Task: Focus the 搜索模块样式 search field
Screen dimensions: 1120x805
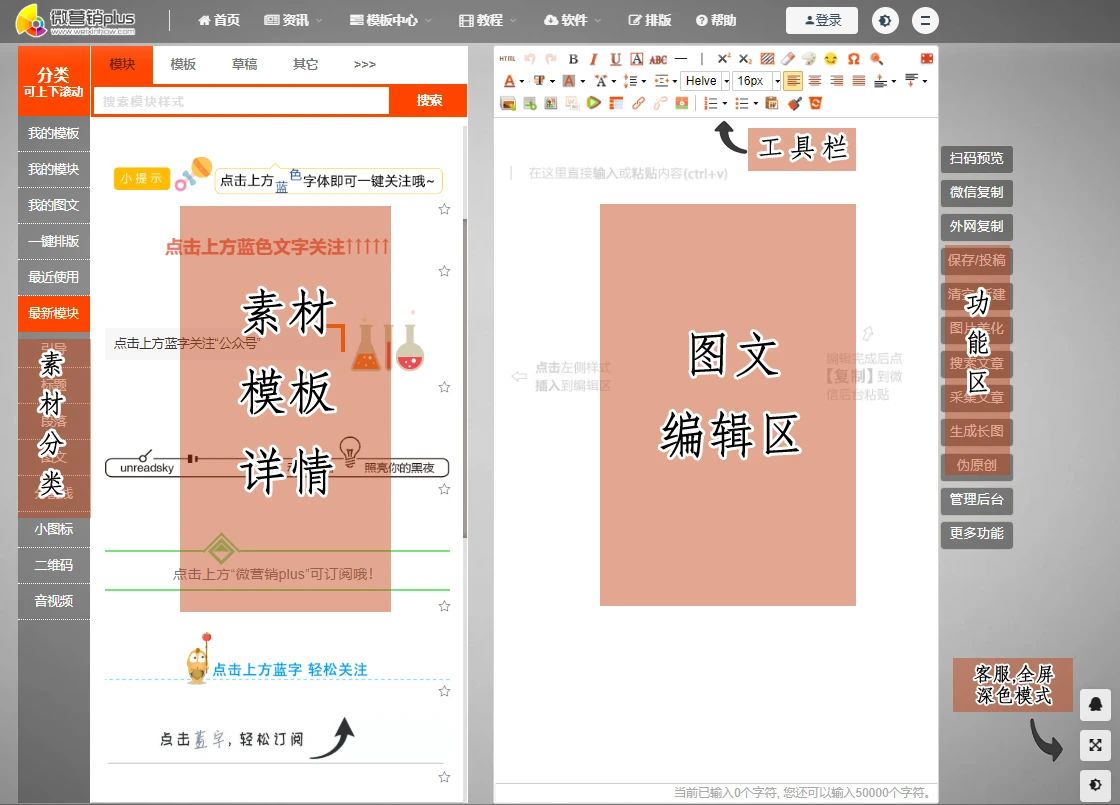Action: (241, 101)
